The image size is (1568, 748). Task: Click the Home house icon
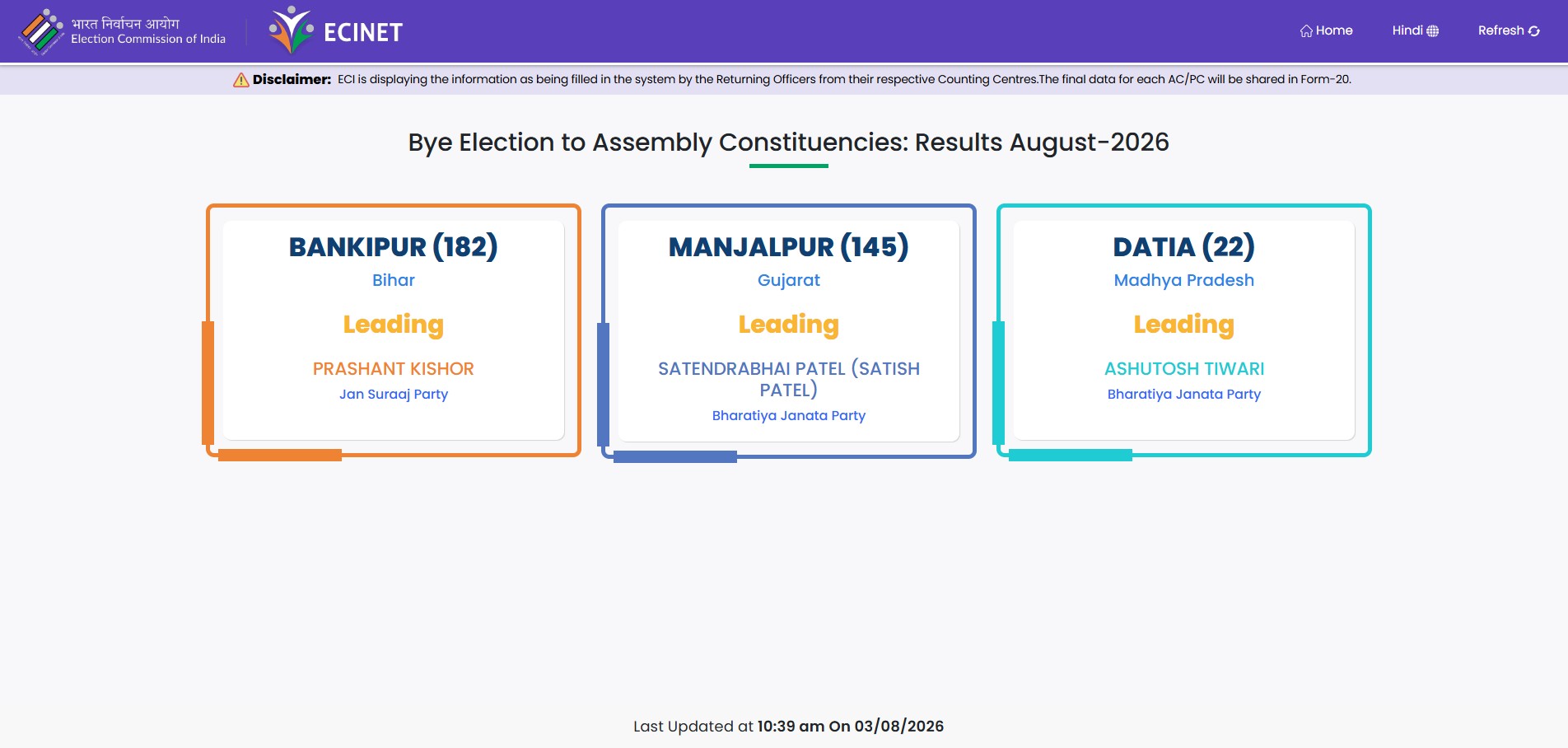click(1306, 31)
